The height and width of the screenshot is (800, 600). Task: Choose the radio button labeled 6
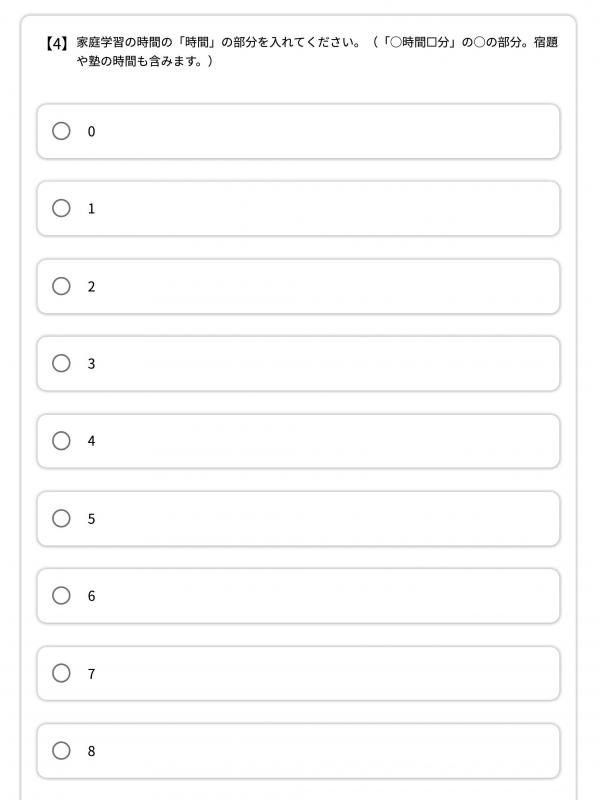(x=61, y=595)
